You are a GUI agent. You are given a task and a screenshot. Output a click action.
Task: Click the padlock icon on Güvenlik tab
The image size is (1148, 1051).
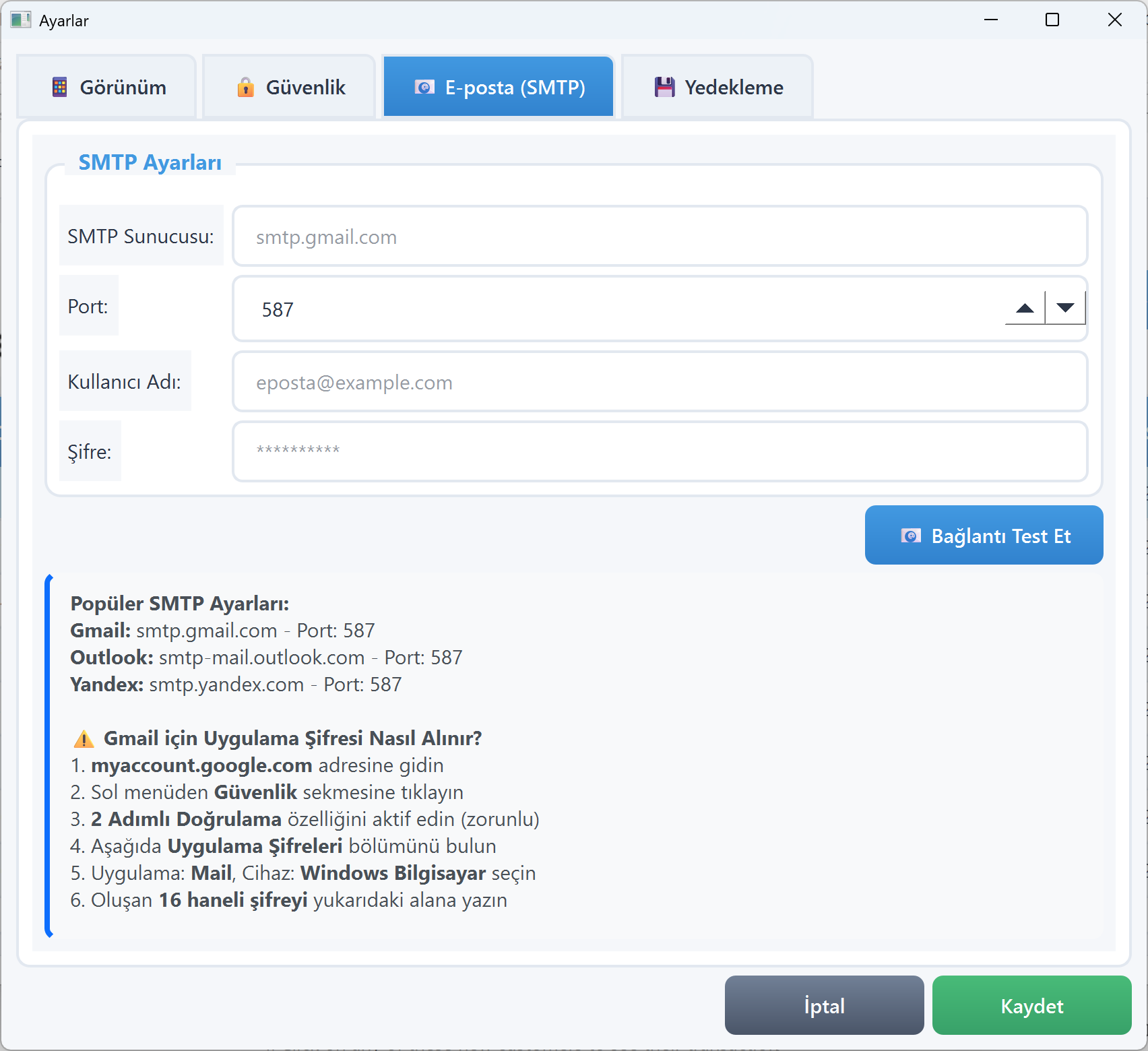pos(246,88)
